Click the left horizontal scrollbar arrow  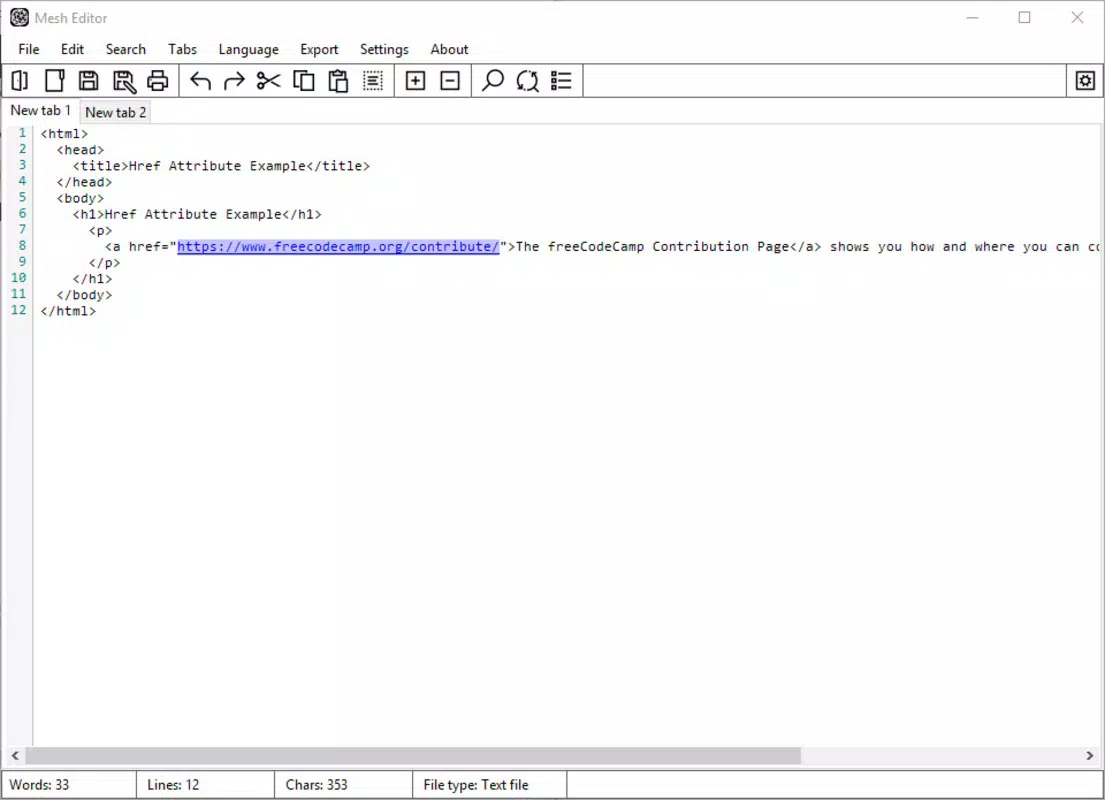(x=15, y=756)
